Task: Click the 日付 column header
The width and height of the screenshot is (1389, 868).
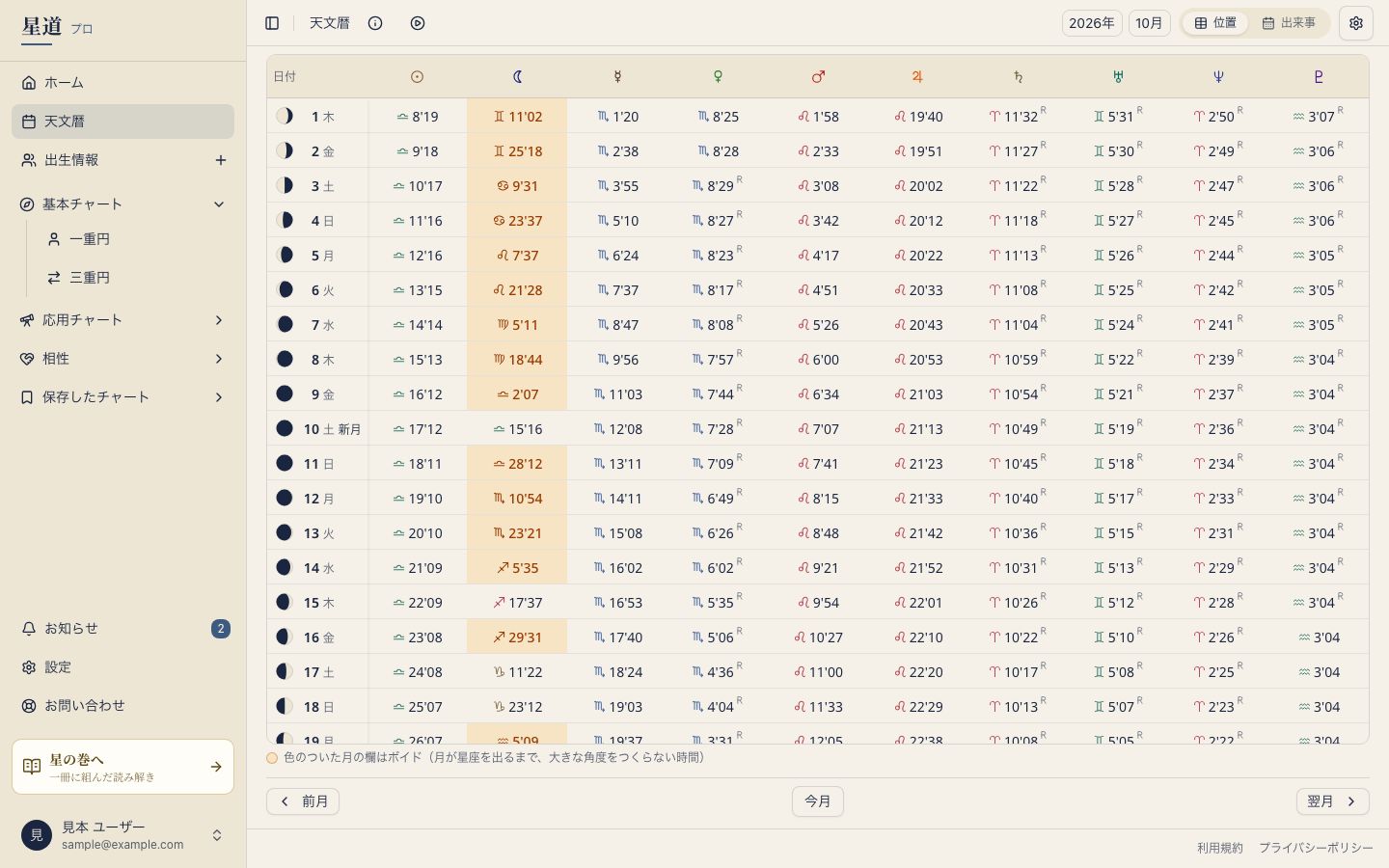Action: click(x=285, y=77)
